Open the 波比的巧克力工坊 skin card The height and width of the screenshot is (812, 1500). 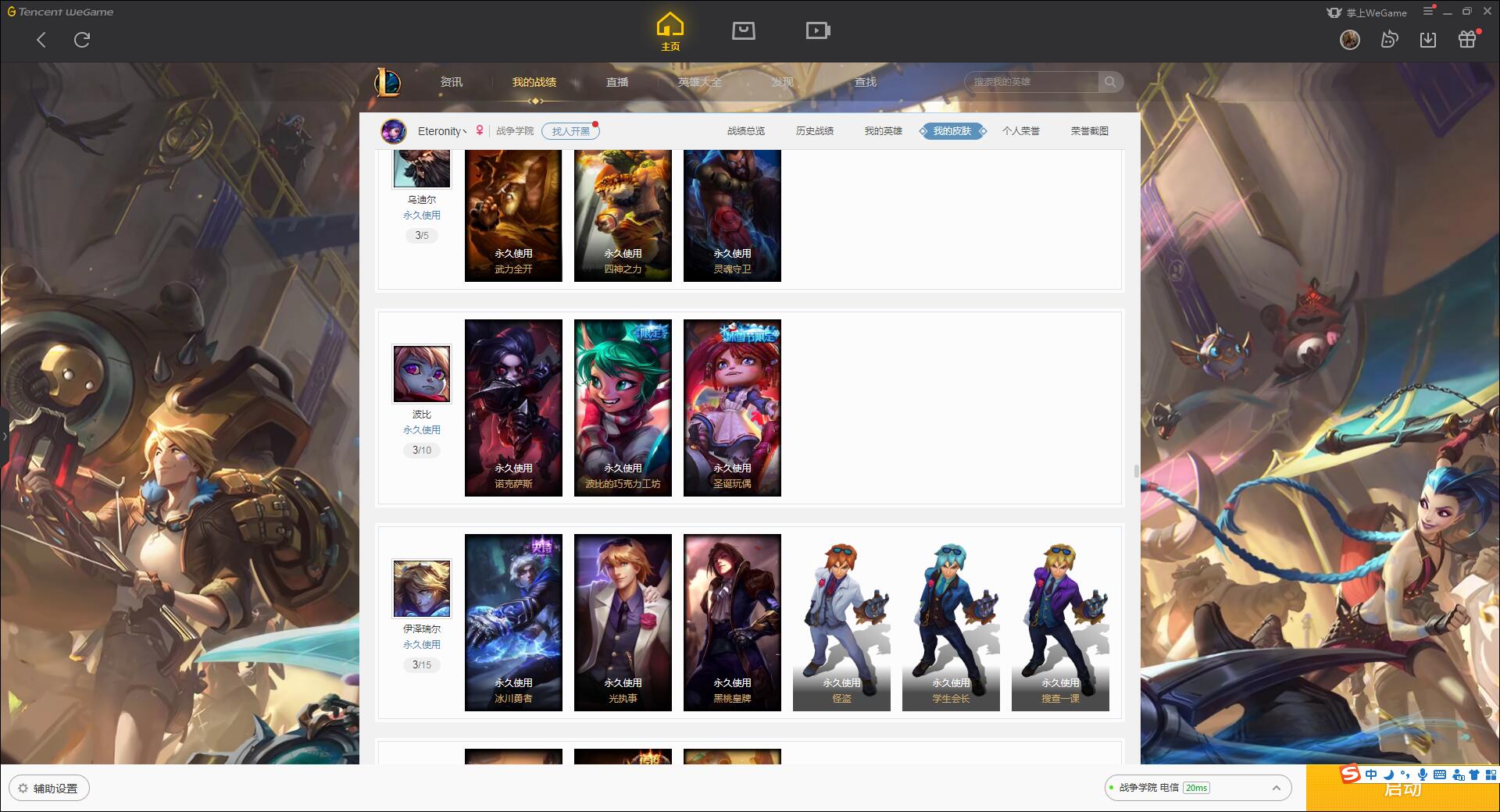pyautogui.click(x=623, y=408)
